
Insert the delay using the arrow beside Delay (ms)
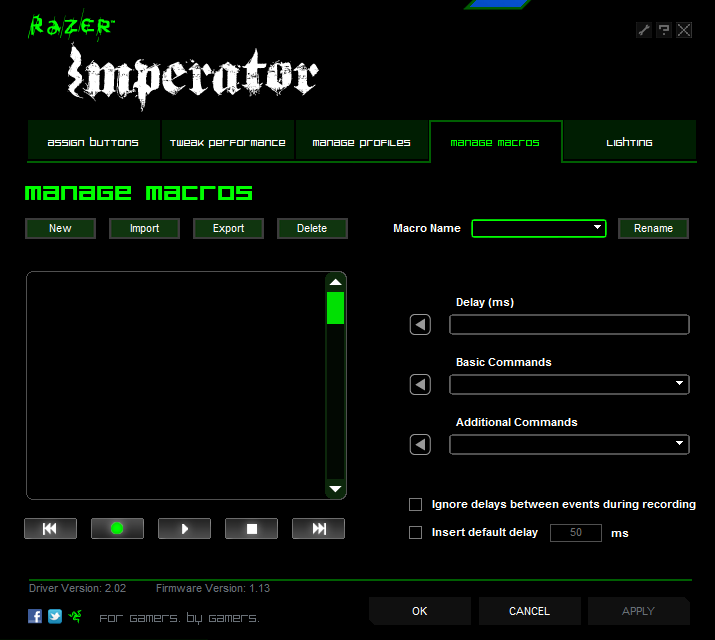pyautogui.click(x=420, y=325)
